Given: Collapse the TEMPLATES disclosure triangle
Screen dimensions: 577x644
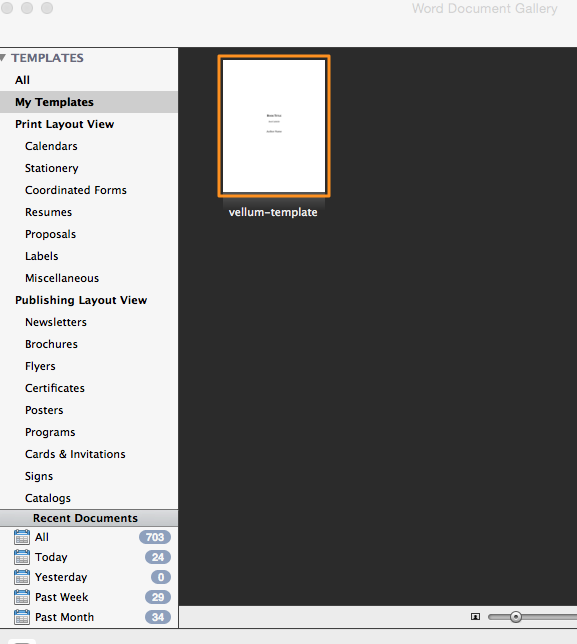Looking at the screenshot, I should pos(3,58).
